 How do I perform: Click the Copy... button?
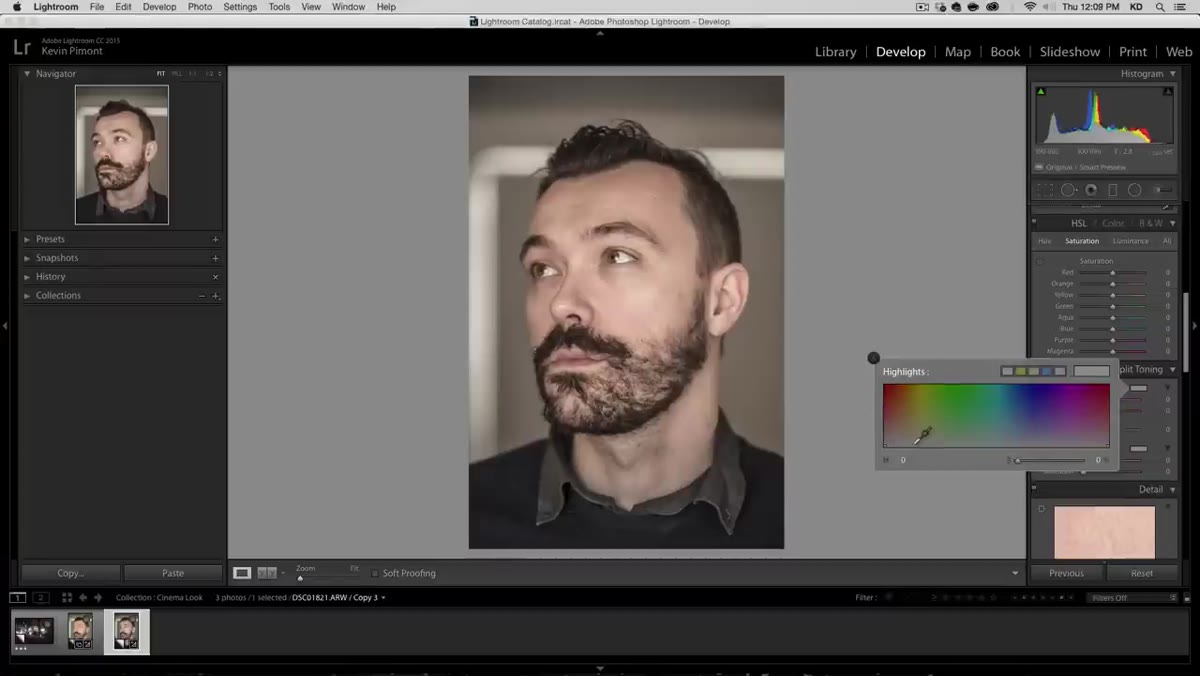click(70, 573)
